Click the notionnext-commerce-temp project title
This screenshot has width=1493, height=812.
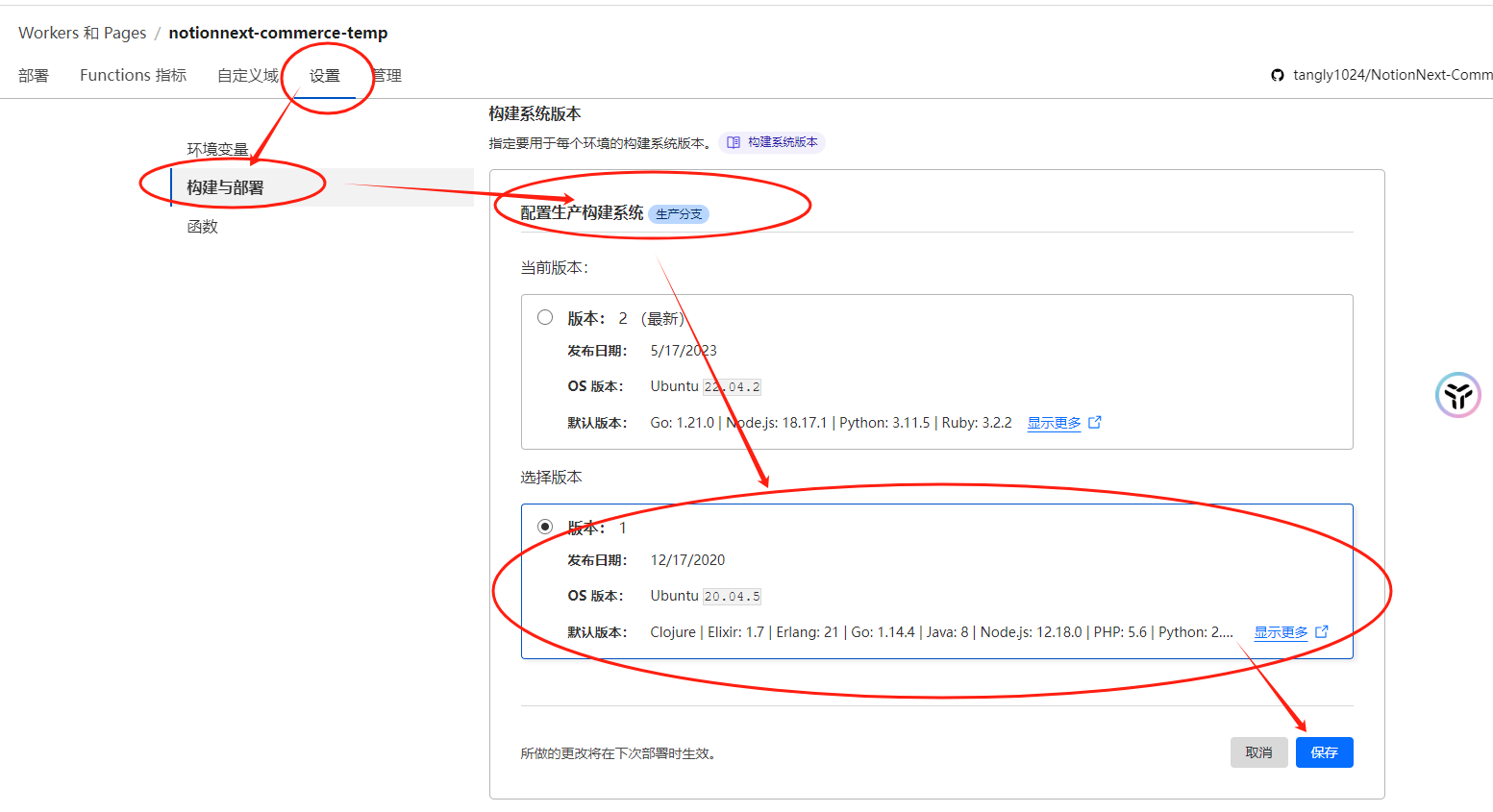[279, 33]
